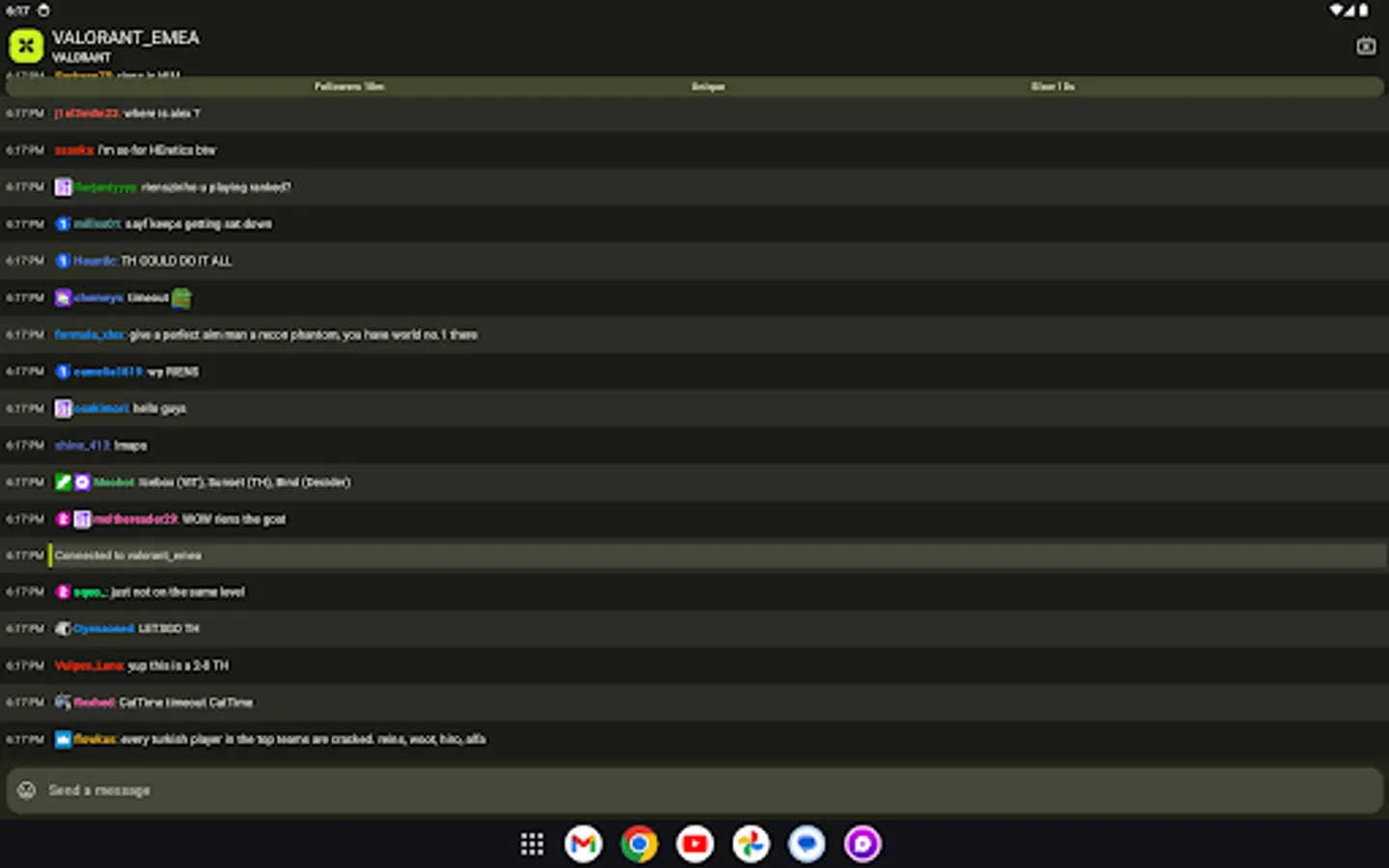Tap the Followers-only room state chip

[349, 87]
